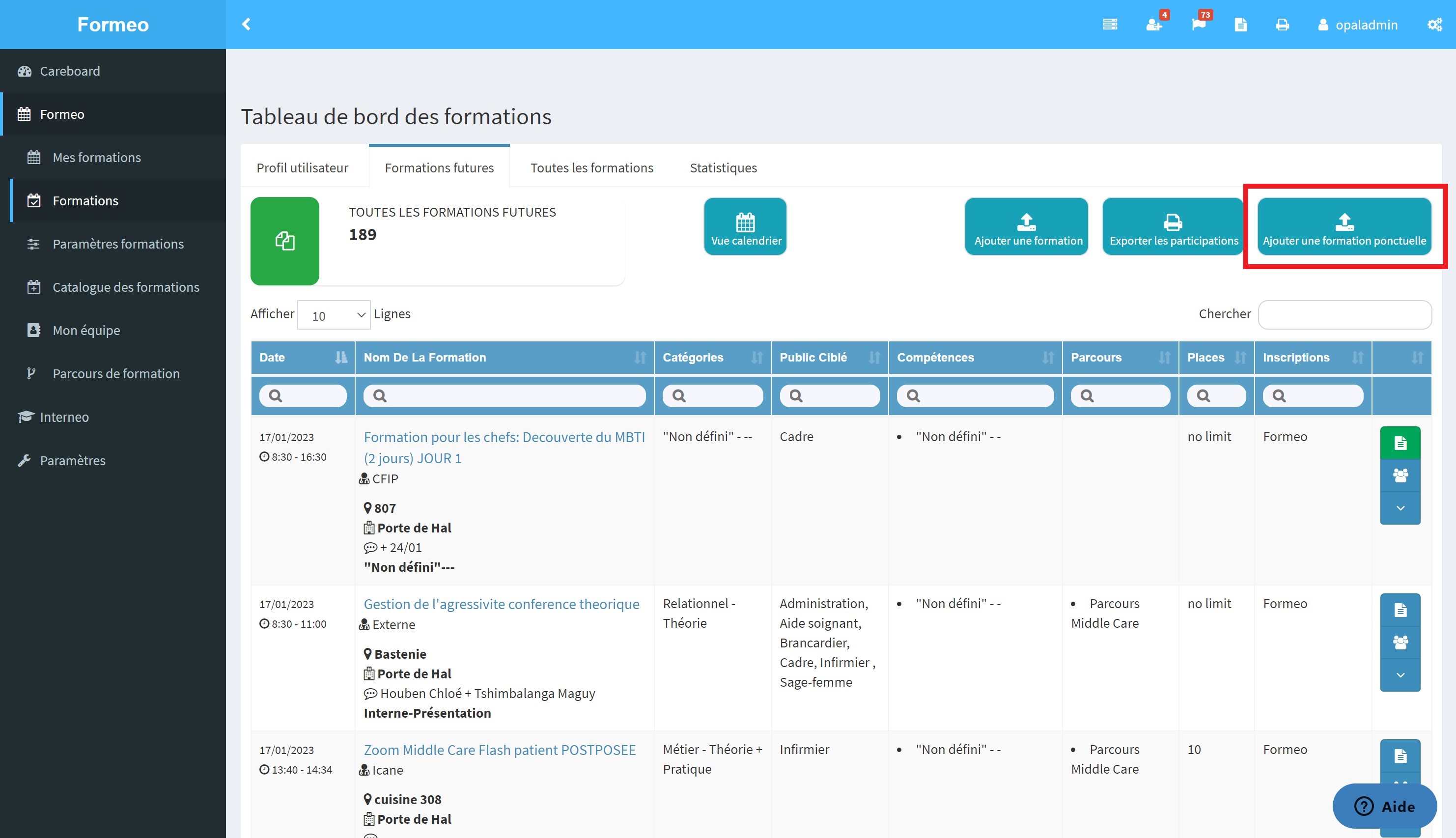Screen dimensions: 1456x838
Task: Sort by Public Ciblé column
Action: (x=829, y=358)
